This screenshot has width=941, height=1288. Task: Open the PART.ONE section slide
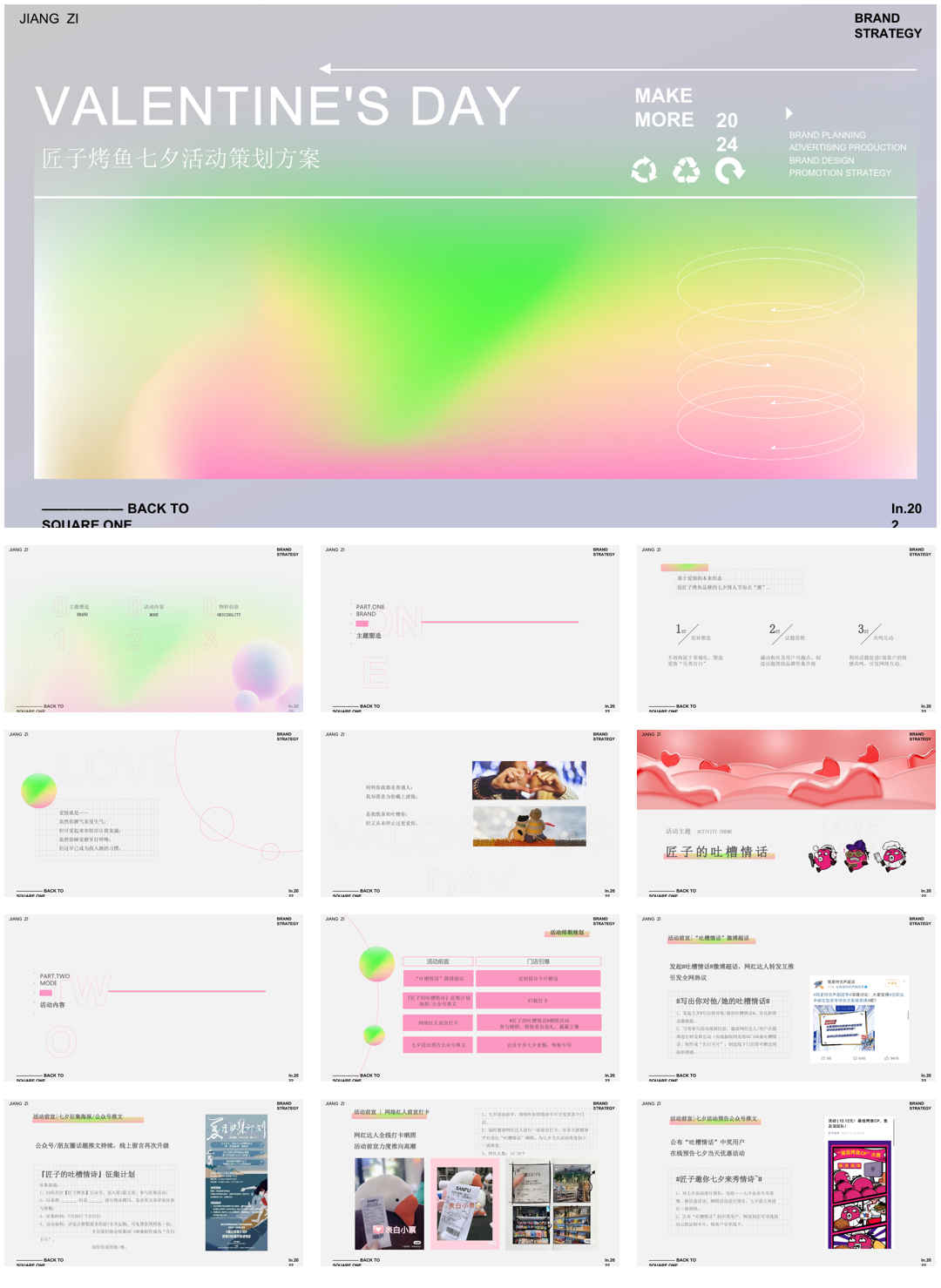(x=470, y=629)
